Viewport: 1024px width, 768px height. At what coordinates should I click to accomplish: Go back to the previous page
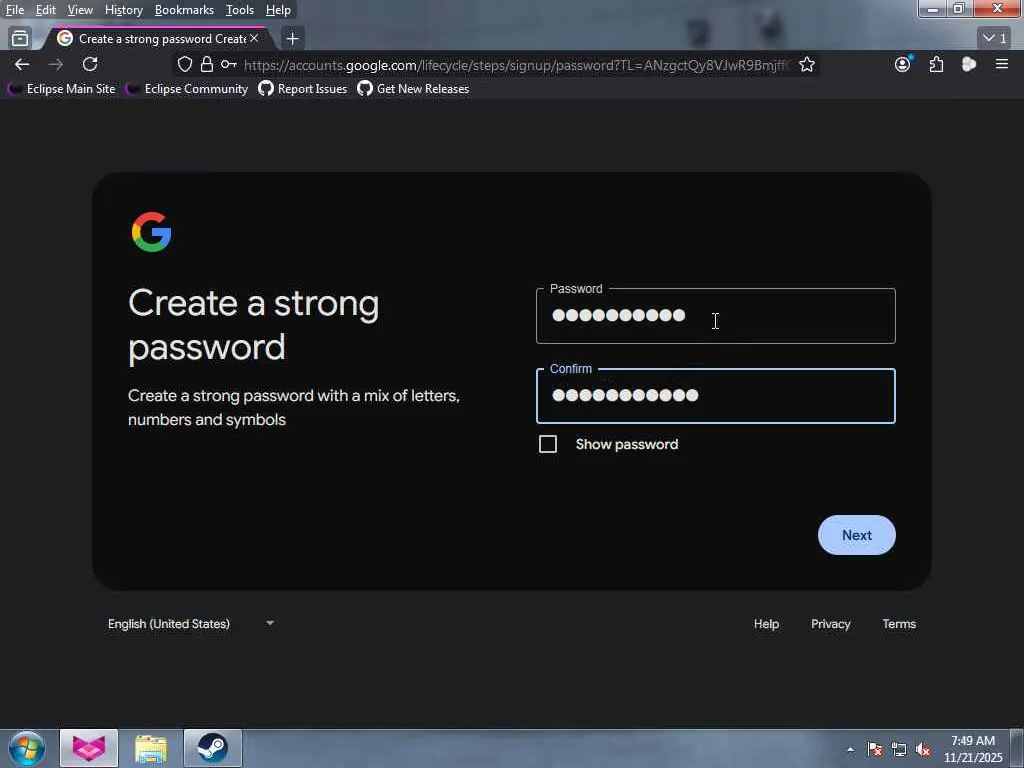[22, 64]
